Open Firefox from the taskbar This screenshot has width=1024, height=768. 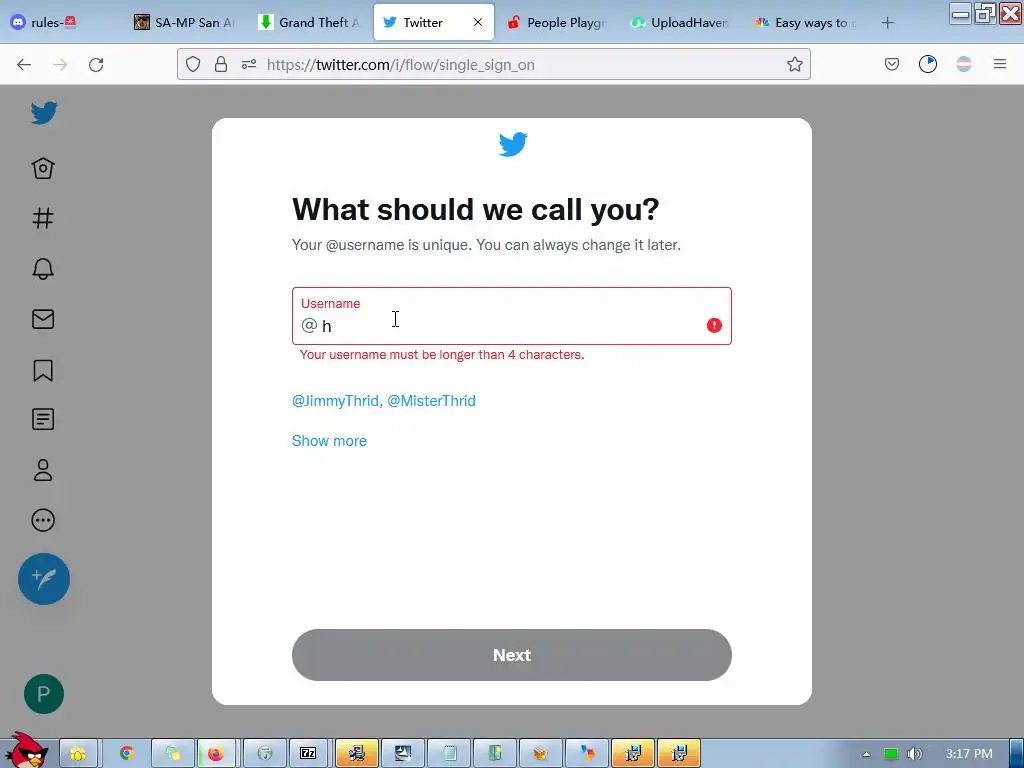click(216, 753)
